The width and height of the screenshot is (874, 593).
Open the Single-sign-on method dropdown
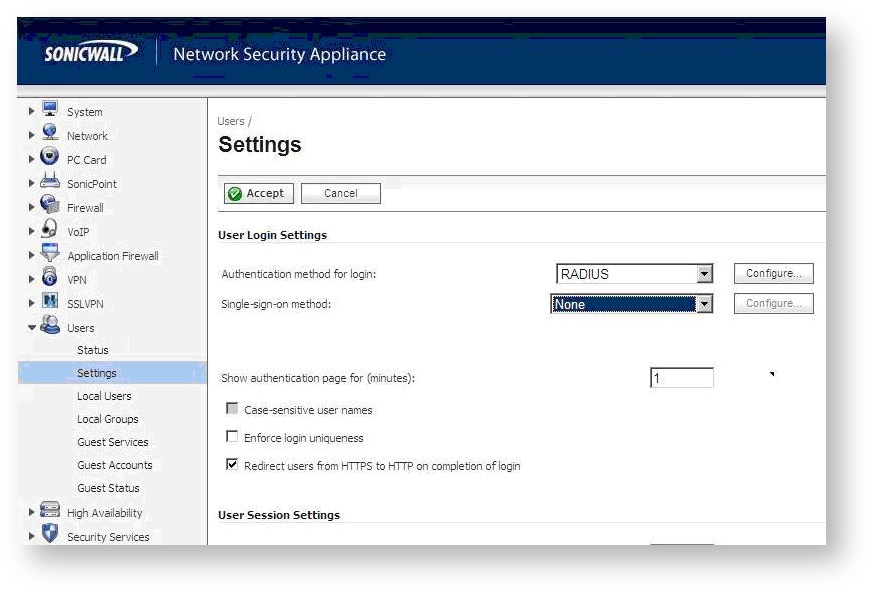pos(704,304)
